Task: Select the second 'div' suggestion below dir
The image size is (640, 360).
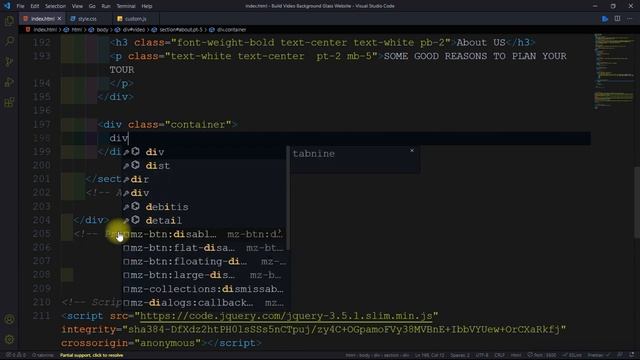Action: click(204, 193)
